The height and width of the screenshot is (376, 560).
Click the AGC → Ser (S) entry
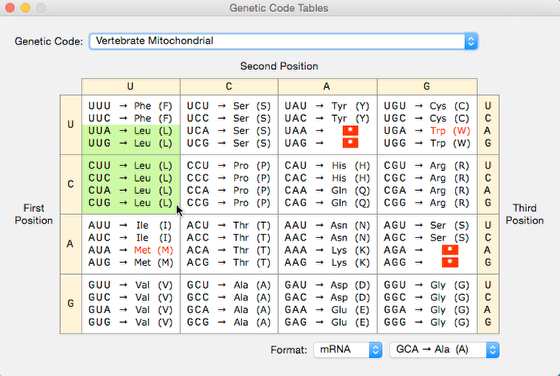pyautogui.click(x=427, y=238)
